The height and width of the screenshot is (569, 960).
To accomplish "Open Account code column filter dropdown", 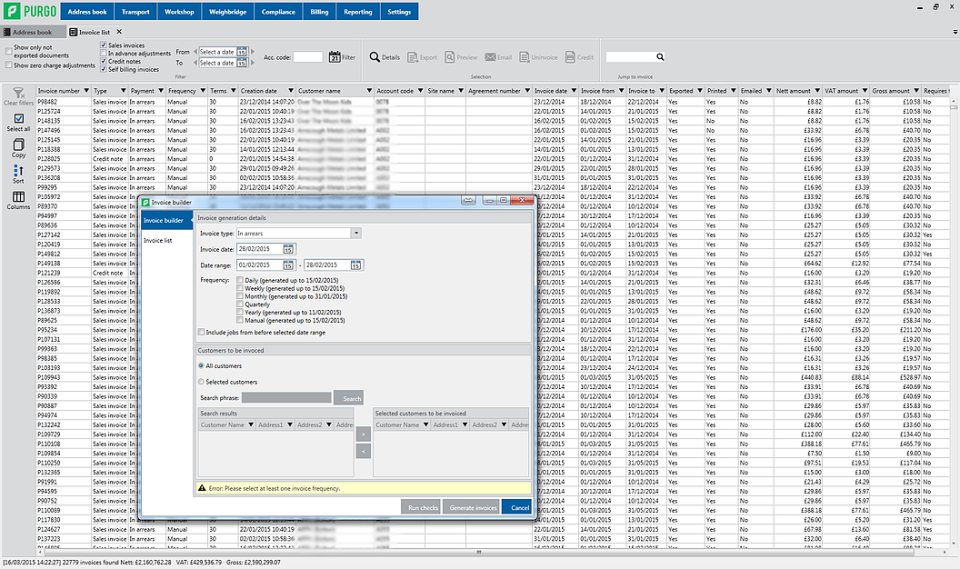I will [420, 91].
